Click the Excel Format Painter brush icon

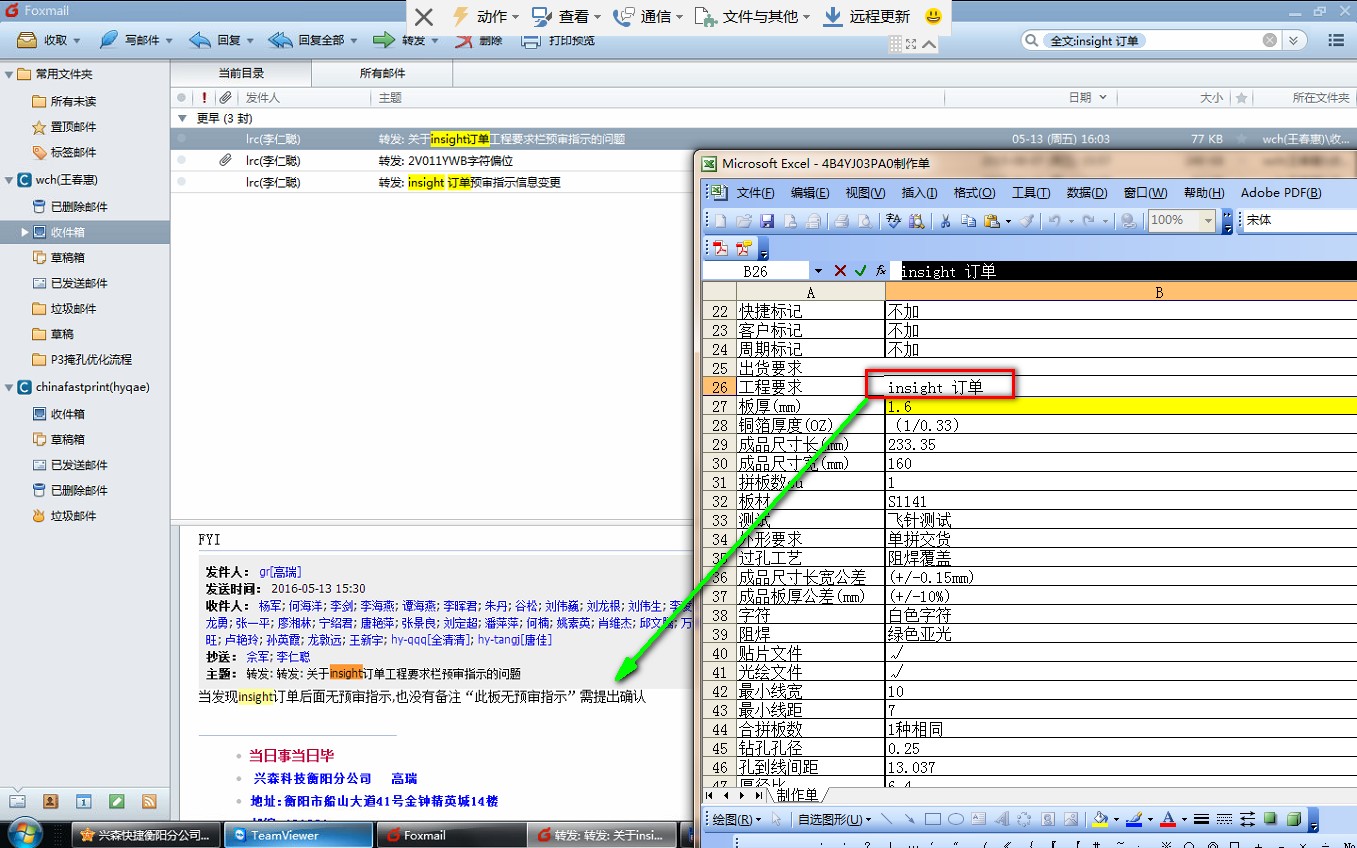click(1026, 221)
